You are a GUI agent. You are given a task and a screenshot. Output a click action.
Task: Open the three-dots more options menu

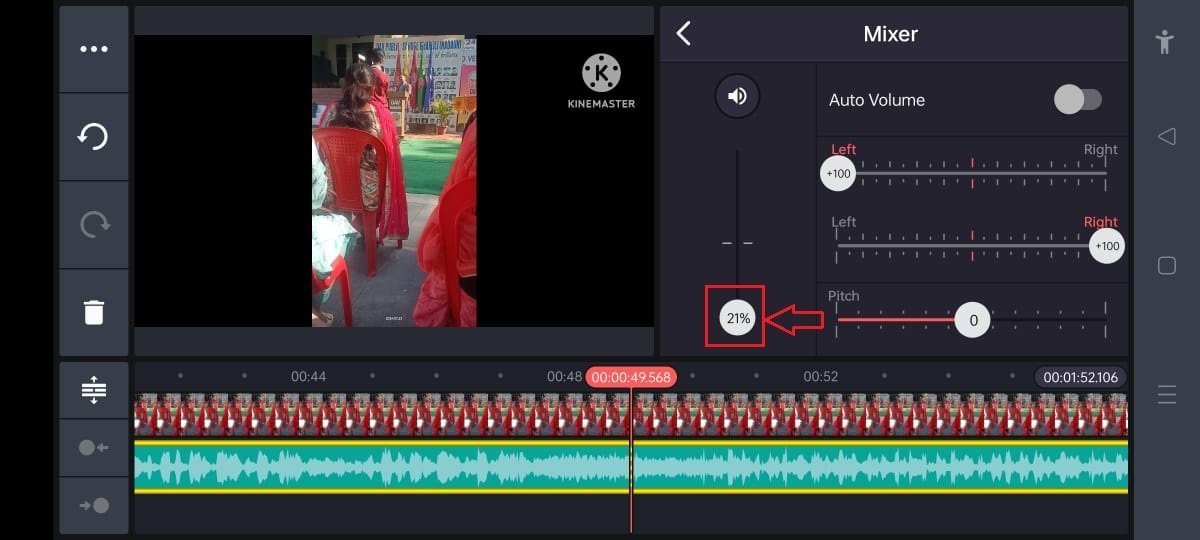pyautogui.click(x=94, y=49)
